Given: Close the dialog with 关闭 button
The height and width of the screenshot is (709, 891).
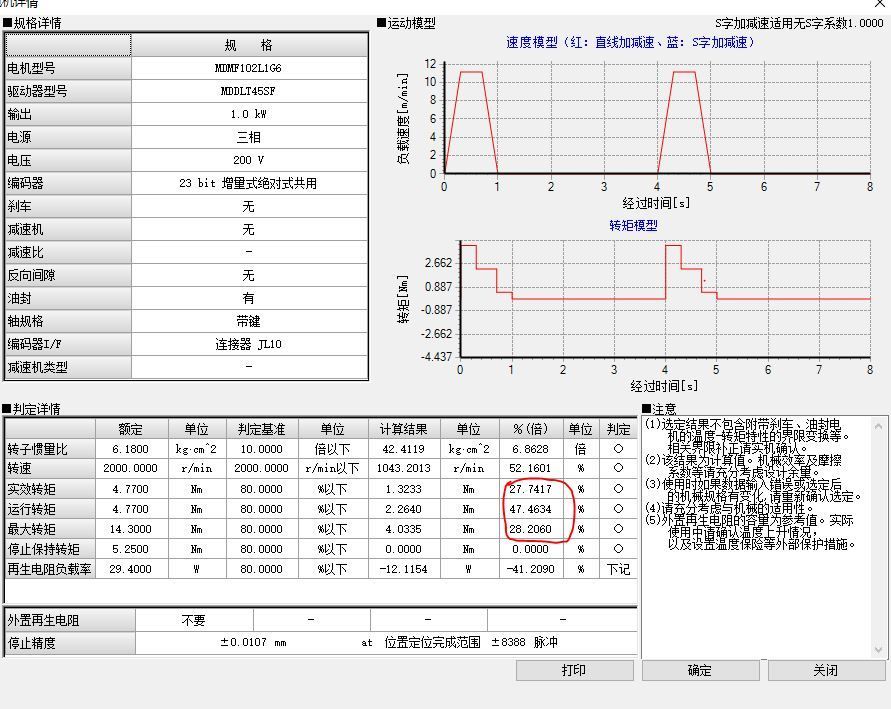Looking at the screenshot, I should click(825, 670).
